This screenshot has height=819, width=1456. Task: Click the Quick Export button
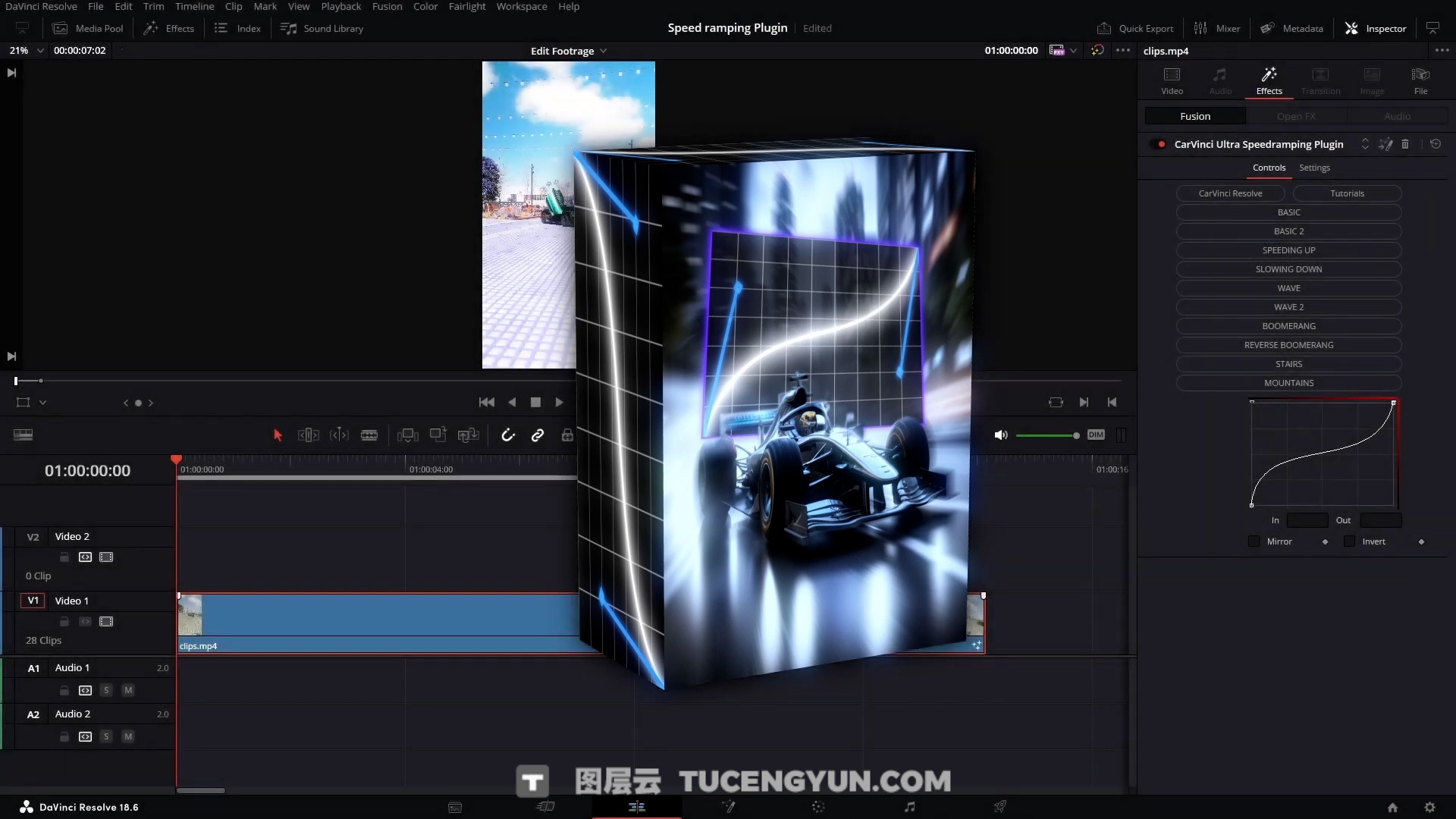1135,29
